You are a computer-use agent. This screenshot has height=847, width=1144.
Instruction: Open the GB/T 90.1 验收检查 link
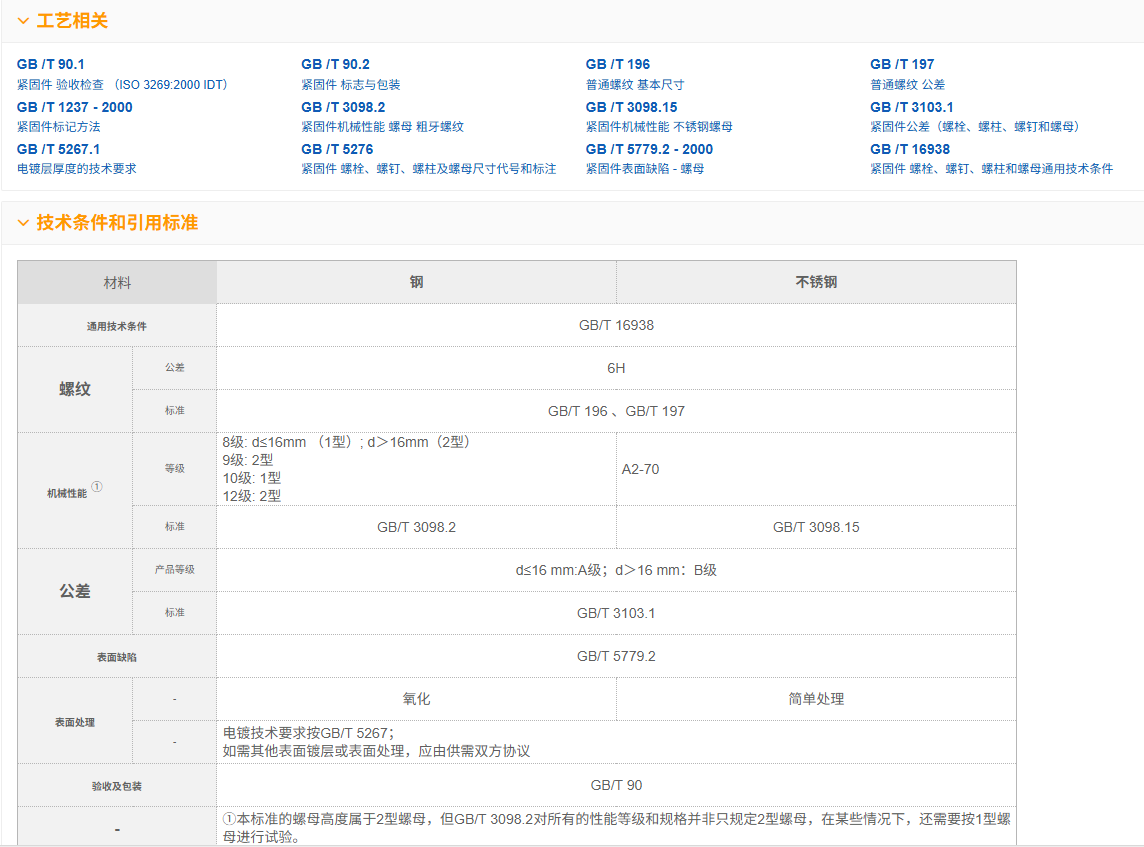[51, 64]
